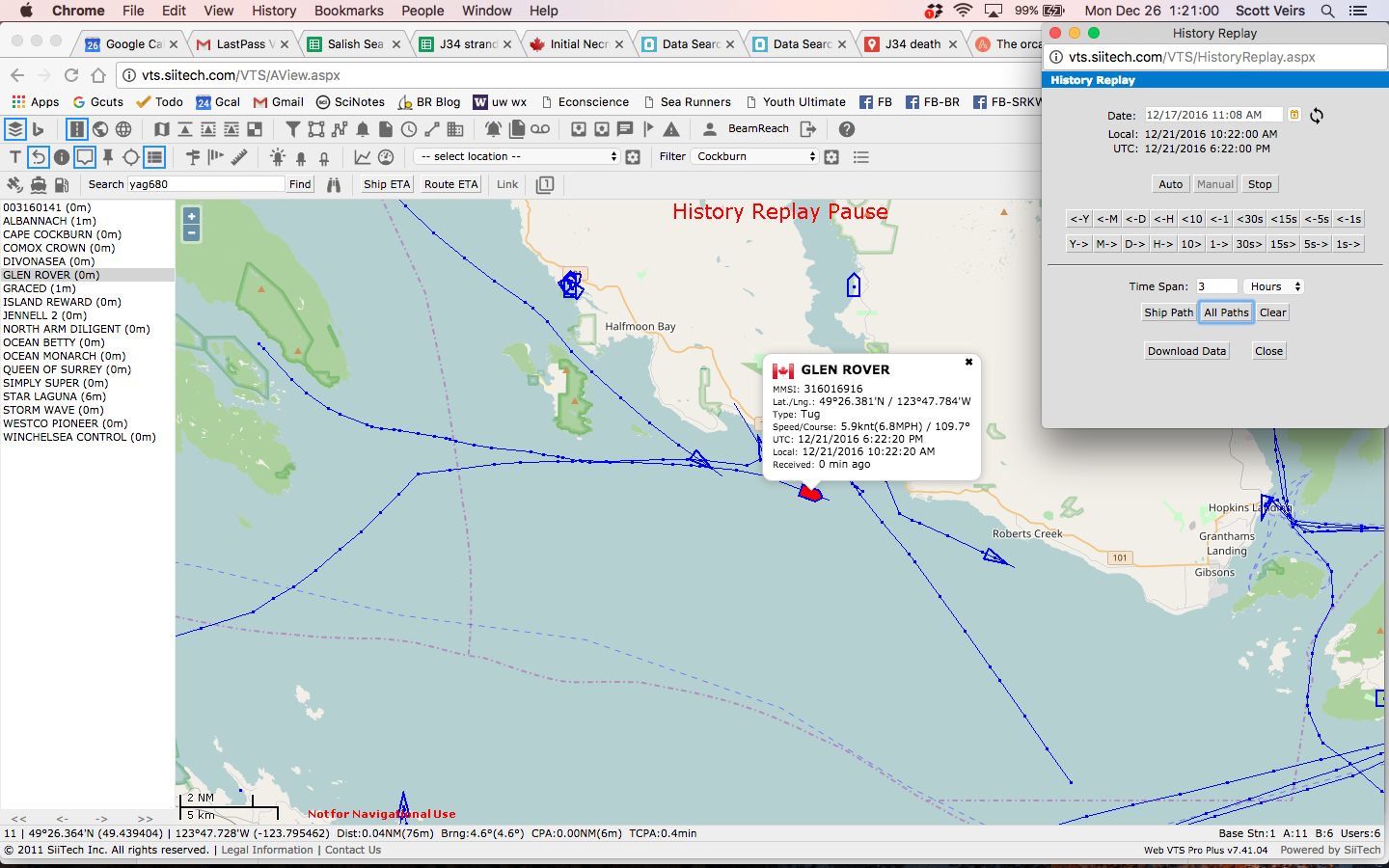The width and height of the screenshot is (1389, 868).
Task: Open the Hours time span dropdown
Action: (1274, 286)
